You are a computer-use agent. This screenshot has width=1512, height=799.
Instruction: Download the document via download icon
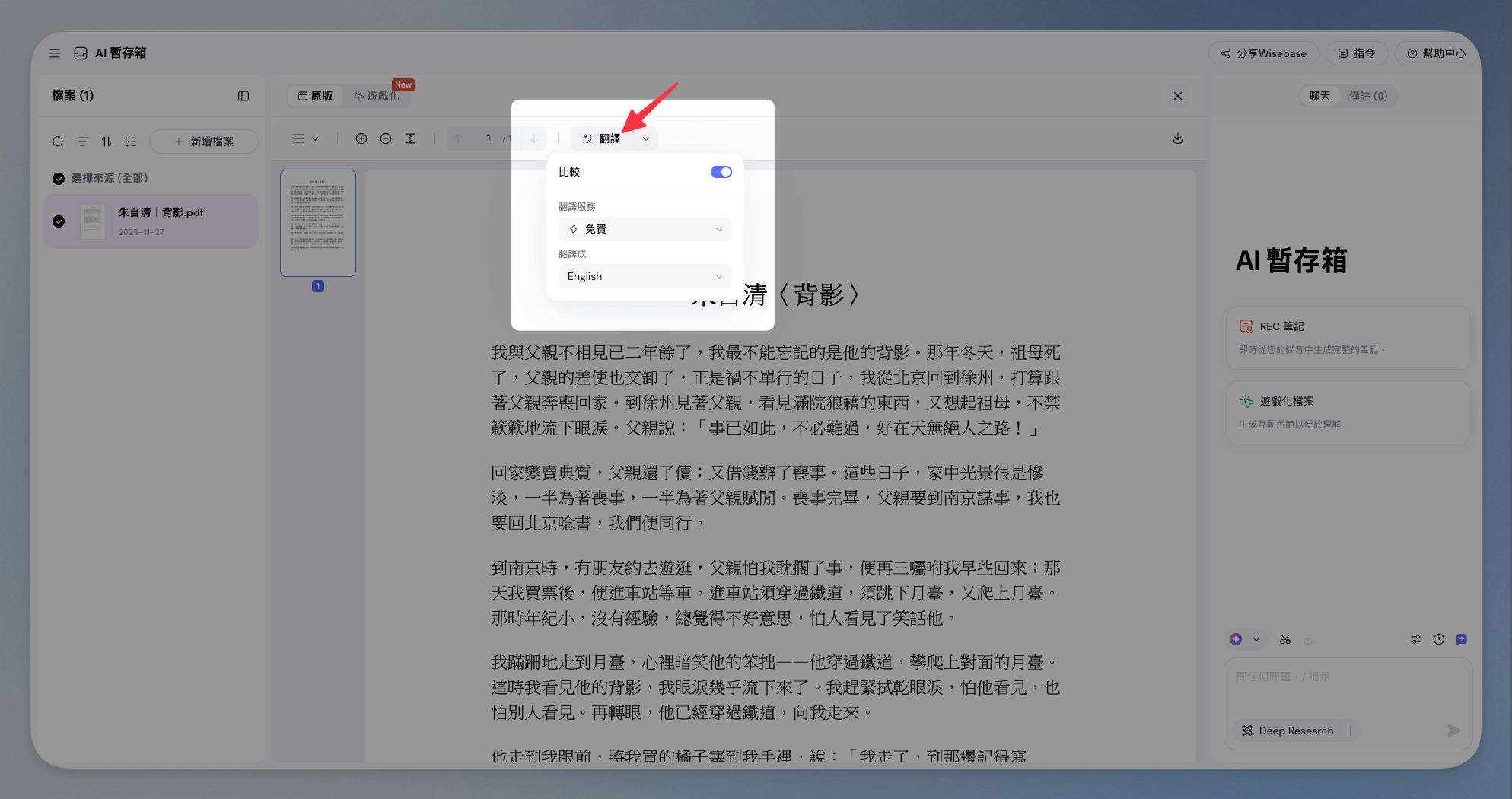(1177, 138)
